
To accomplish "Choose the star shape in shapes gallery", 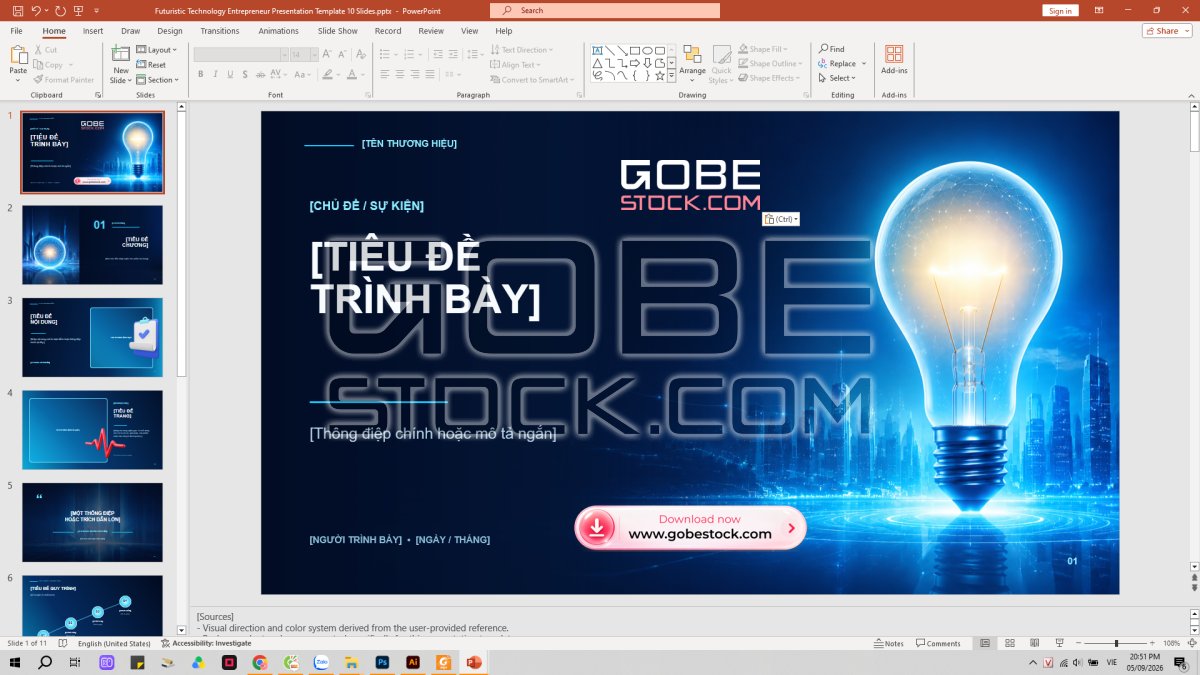I will click(660, 75).
